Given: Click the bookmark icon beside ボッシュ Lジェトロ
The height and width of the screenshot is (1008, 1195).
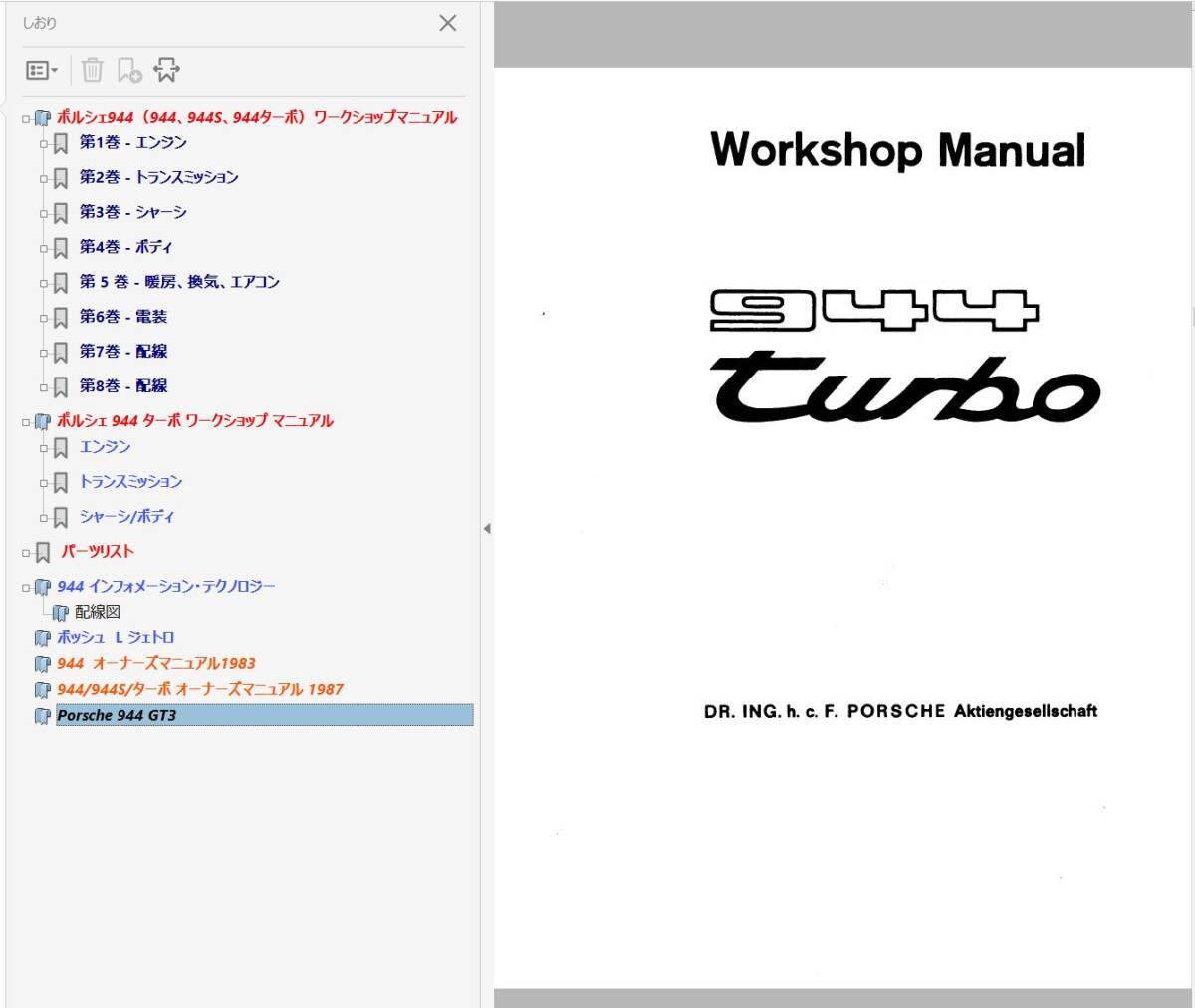Looking at the screenshot, I should point(42,638).
